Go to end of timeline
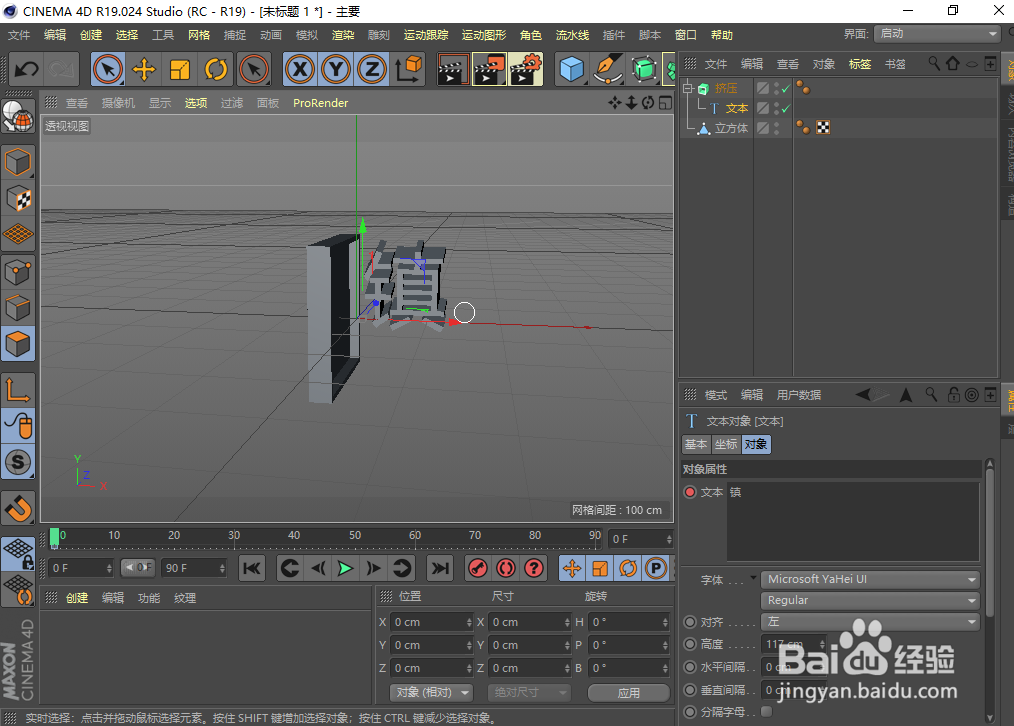 coord(440,568)
